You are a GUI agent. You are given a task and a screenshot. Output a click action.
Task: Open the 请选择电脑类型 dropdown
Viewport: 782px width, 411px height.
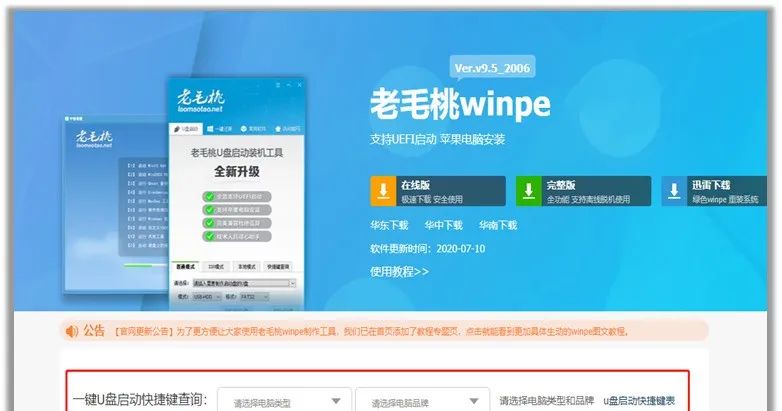(285, 400)
